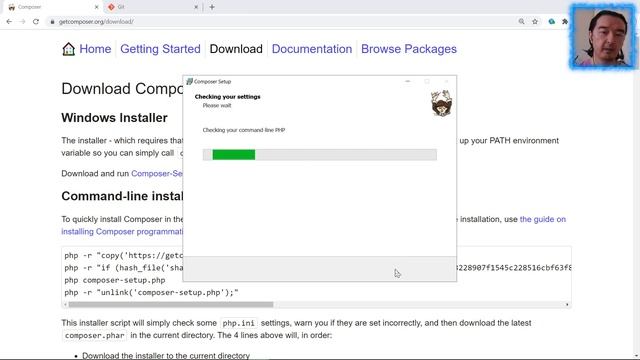Open the Home navigation link

tap(95, 49)
